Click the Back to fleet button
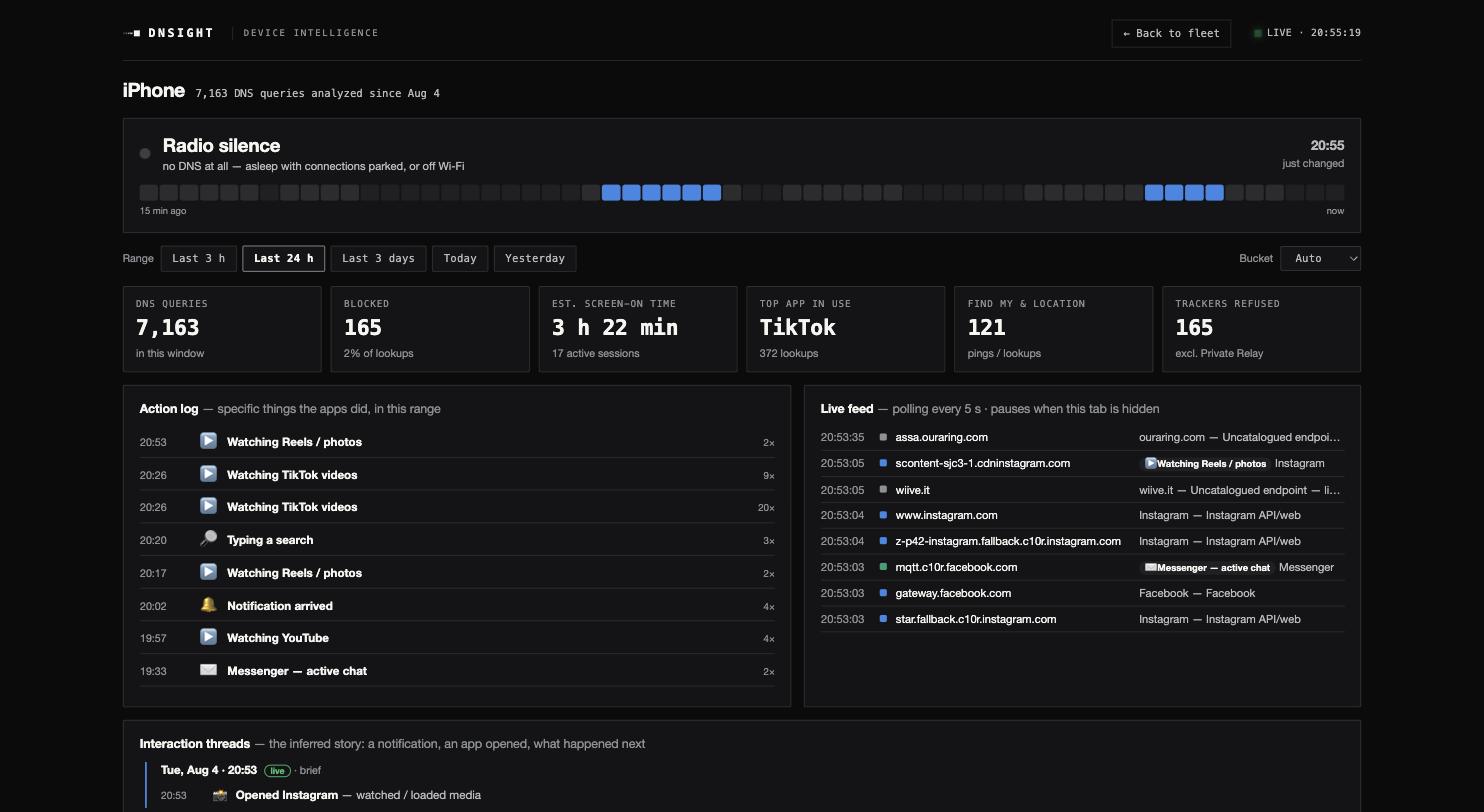This screenshot has width=1484, height=812. [1171, 33]
